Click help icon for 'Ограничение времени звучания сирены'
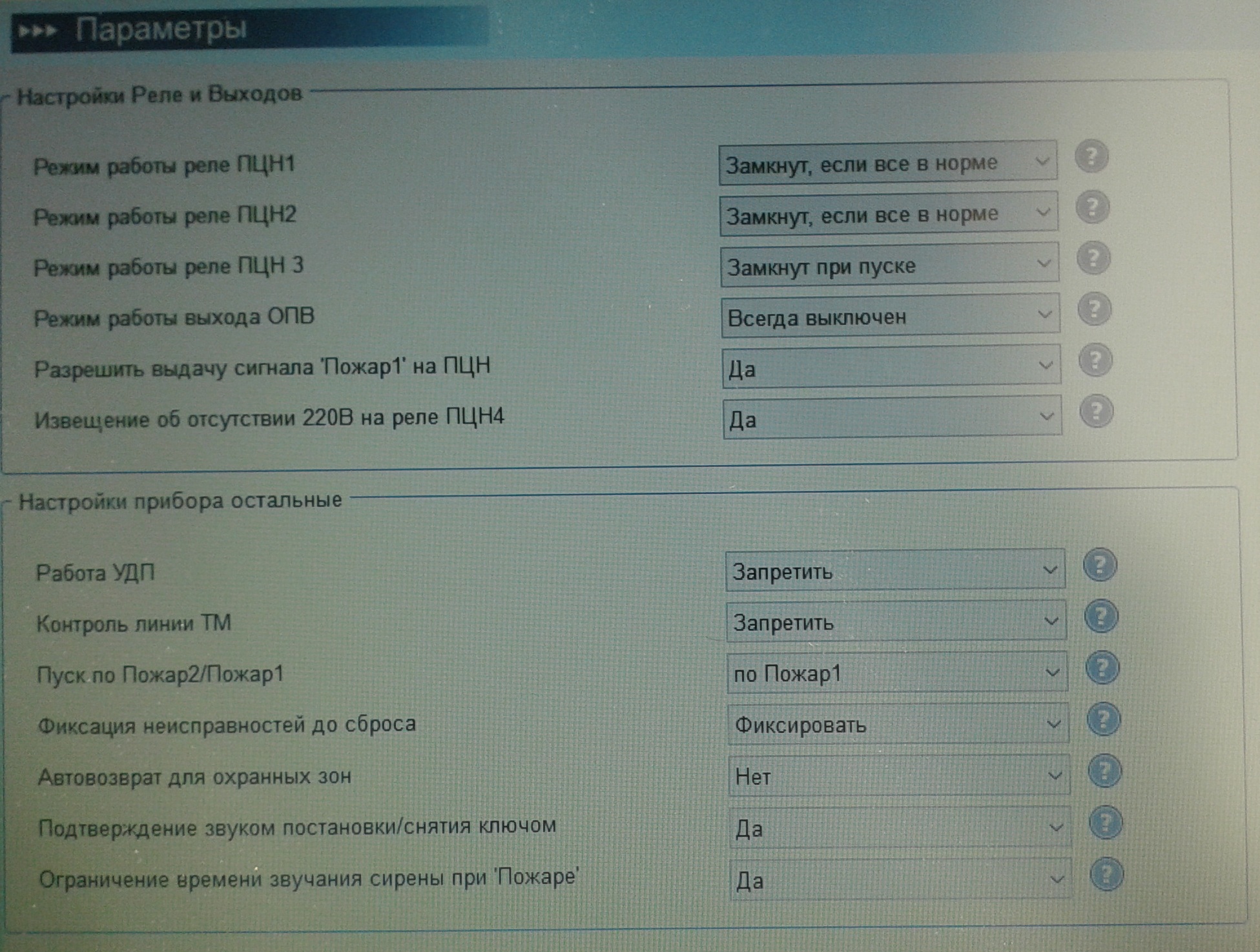This screenshot has width=1260, height=952. coord(1106,875)
